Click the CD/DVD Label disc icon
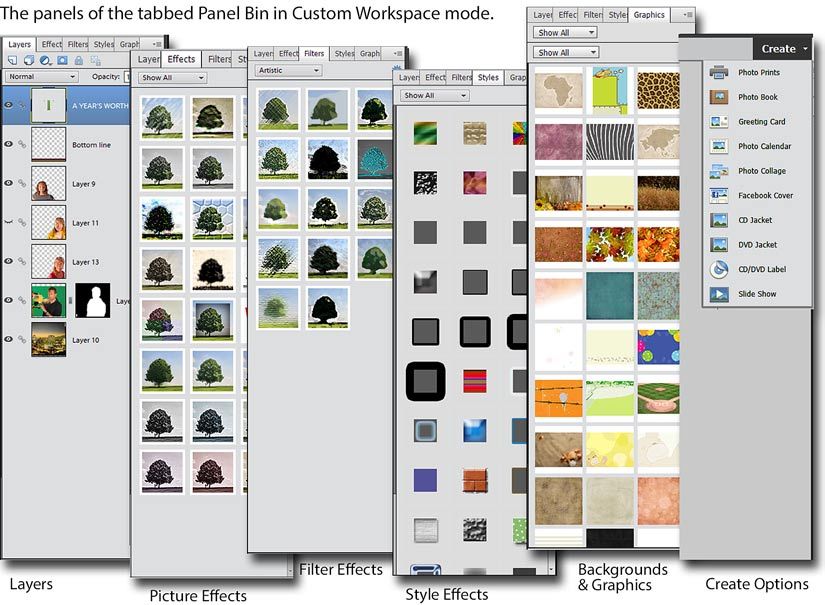Image resolution: width=825 pixels, height=605 pixels. click(x=719, y=269)
